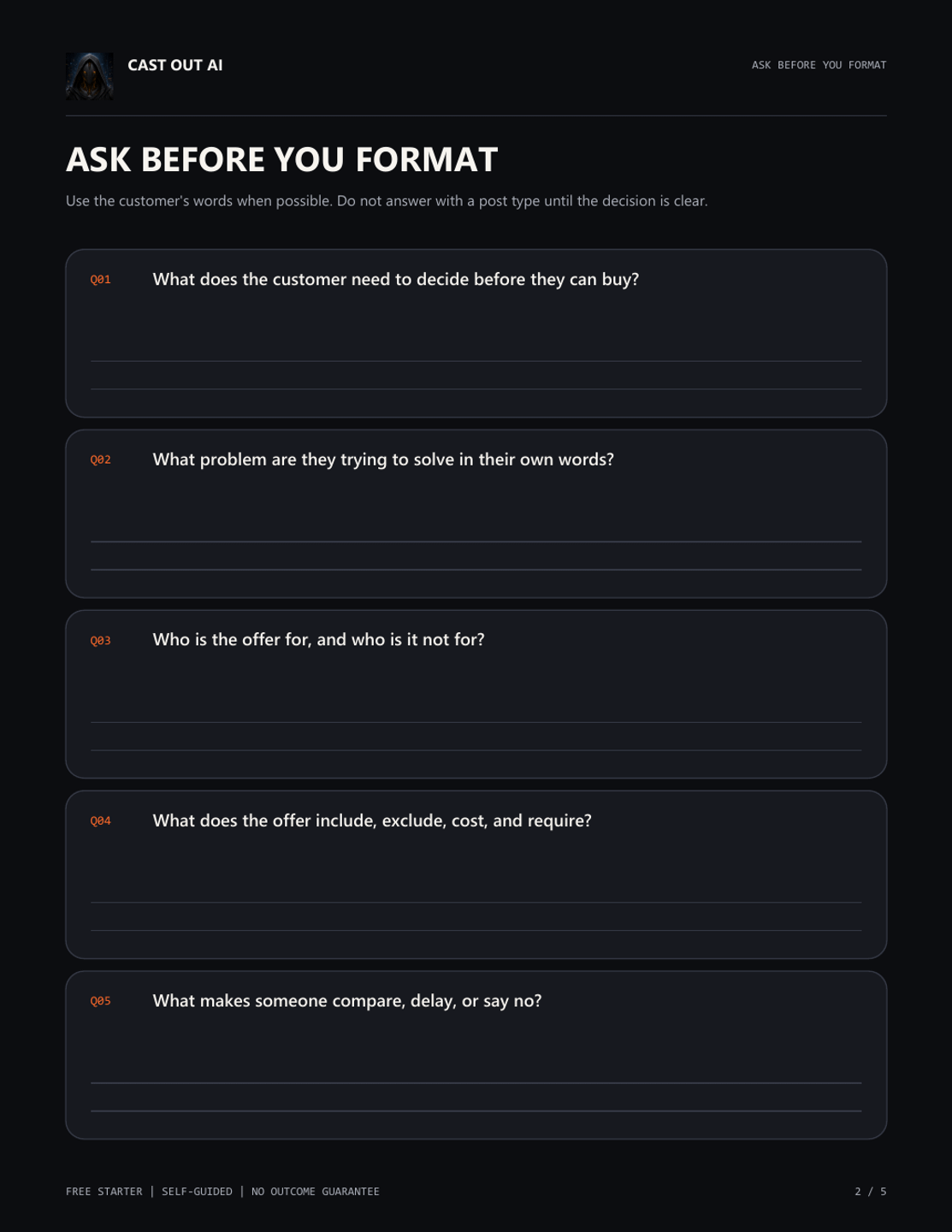Click the 2 / 5 page indicator
Image resolution: width=952 pixels, height=1232 pixels.
coord(871,1191)
